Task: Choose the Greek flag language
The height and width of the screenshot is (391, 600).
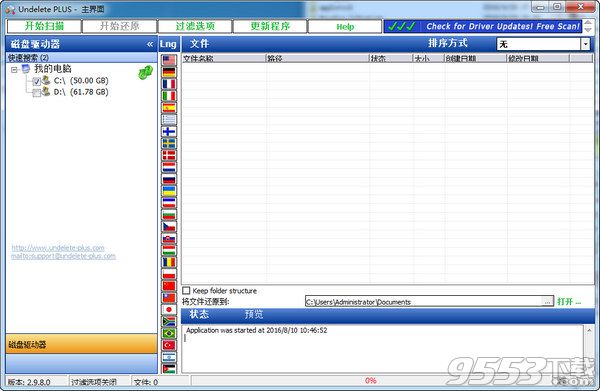Action: pyautogui.click(x=169, y=120)
